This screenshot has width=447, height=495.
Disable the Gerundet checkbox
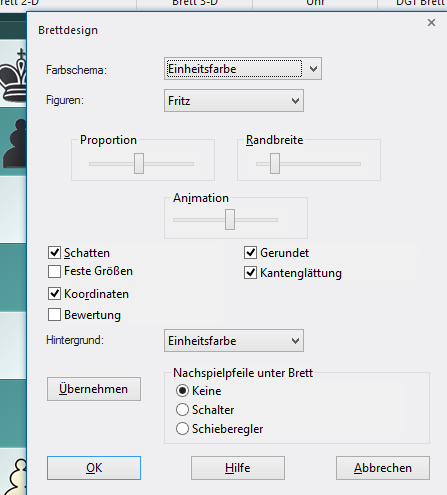pos(250,253)
